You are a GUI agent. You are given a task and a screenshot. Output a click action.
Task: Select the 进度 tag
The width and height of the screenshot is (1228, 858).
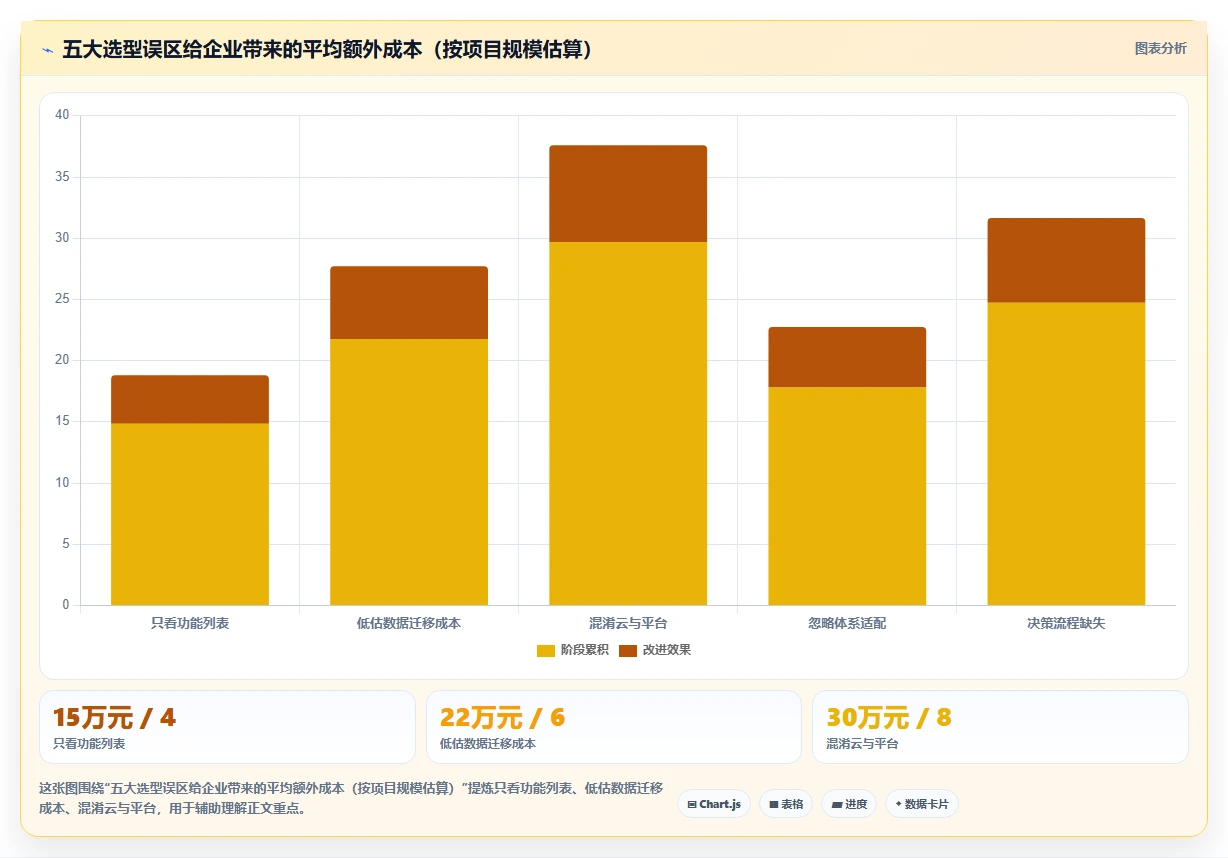(849, 804)
